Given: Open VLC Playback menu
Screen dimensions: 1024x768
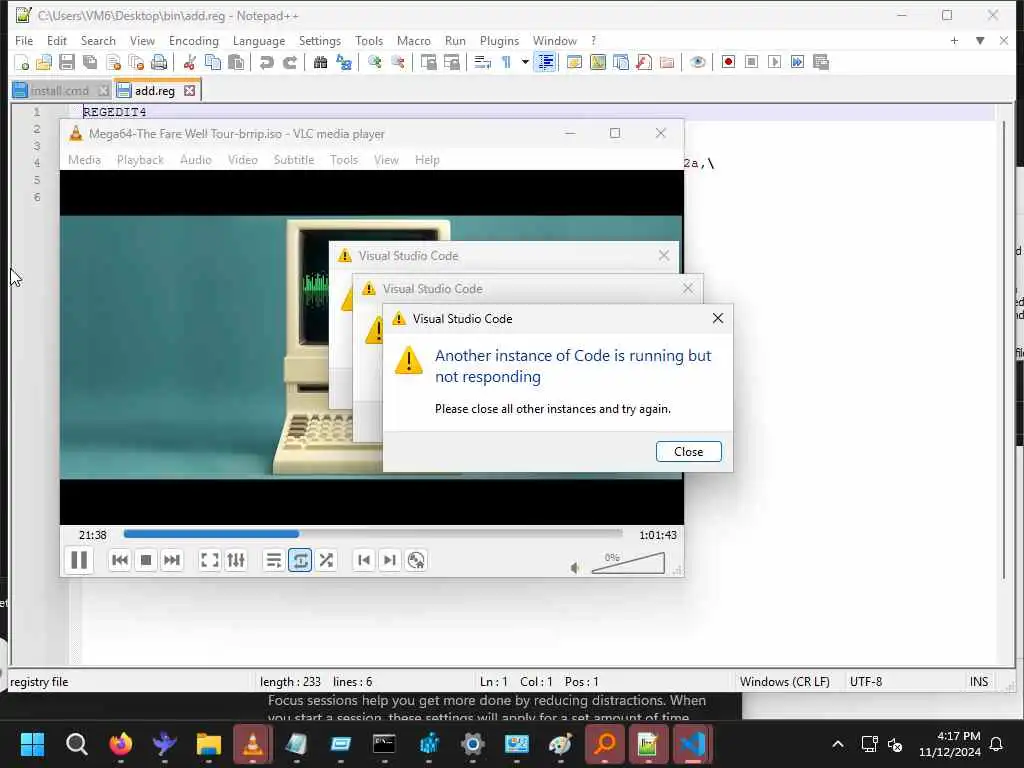Looking at the screenshot, I should click(x=140, y=160).
